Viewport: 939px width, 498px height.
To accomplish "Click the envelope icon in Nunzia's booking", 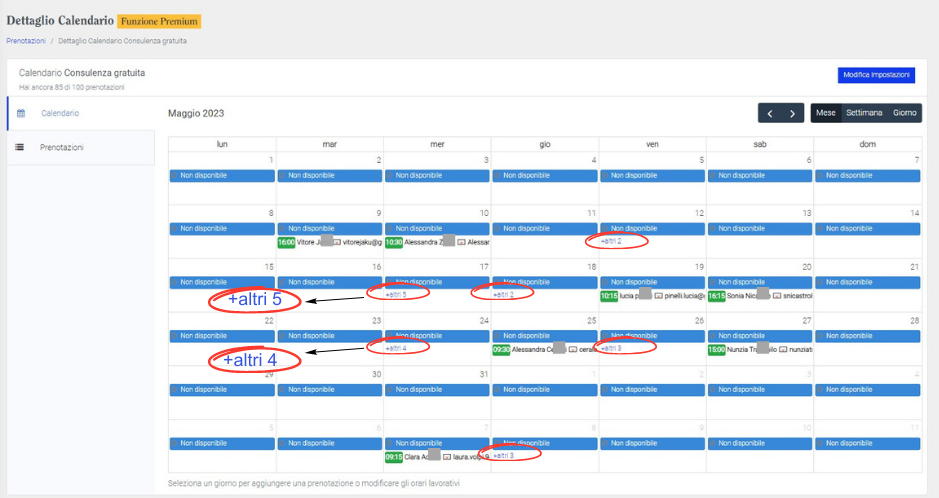I will [x=783, y=350].
